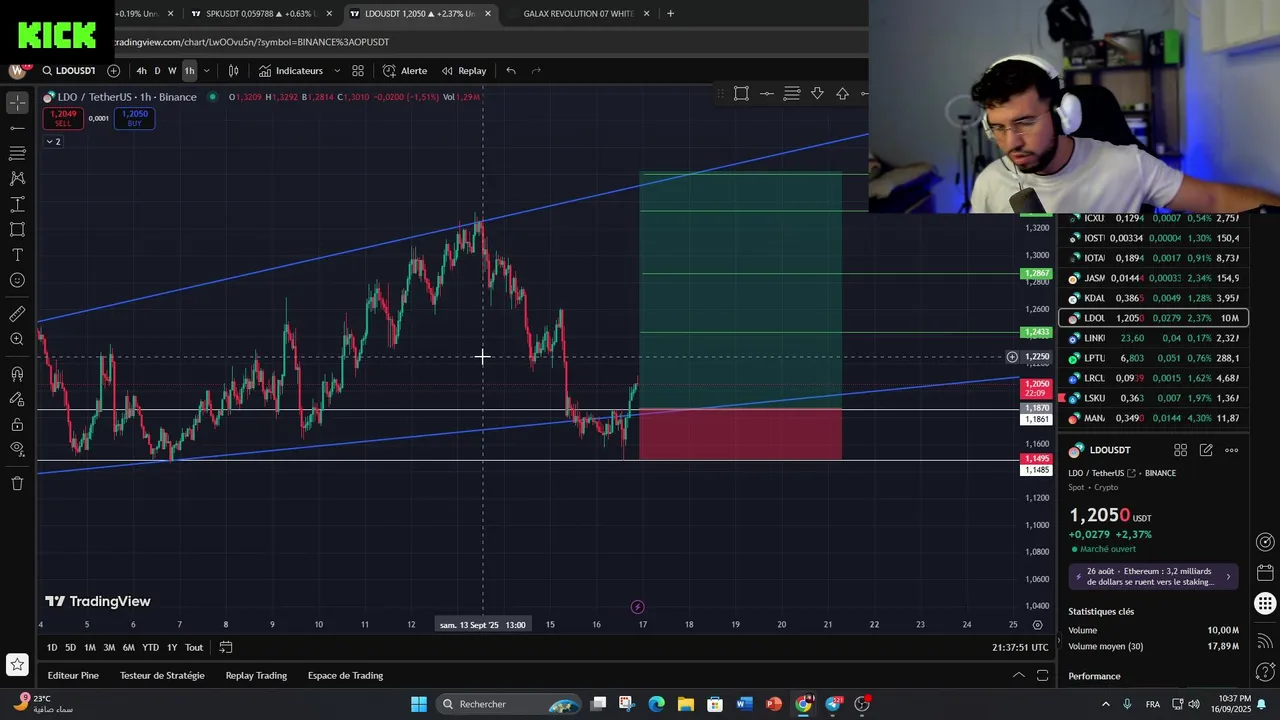Select the ruler measure tool
This screenshot has width=1280, height=720.
17,314
